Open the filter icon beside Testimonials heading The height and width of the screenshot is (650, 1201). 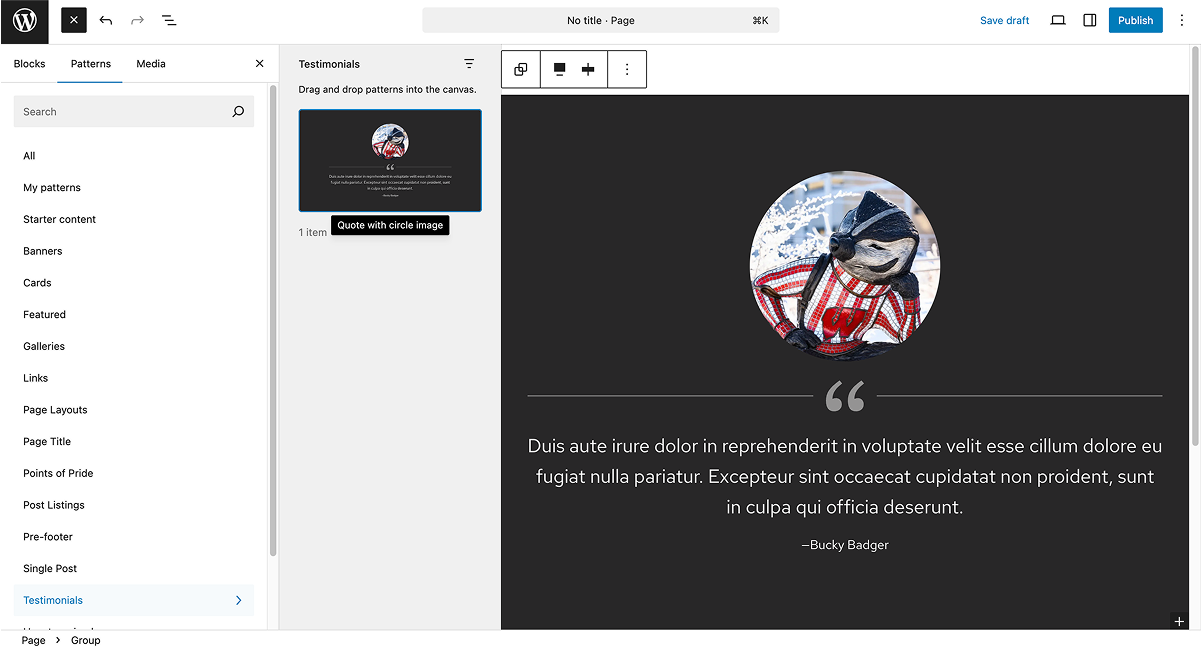click(x=469, y=63)
